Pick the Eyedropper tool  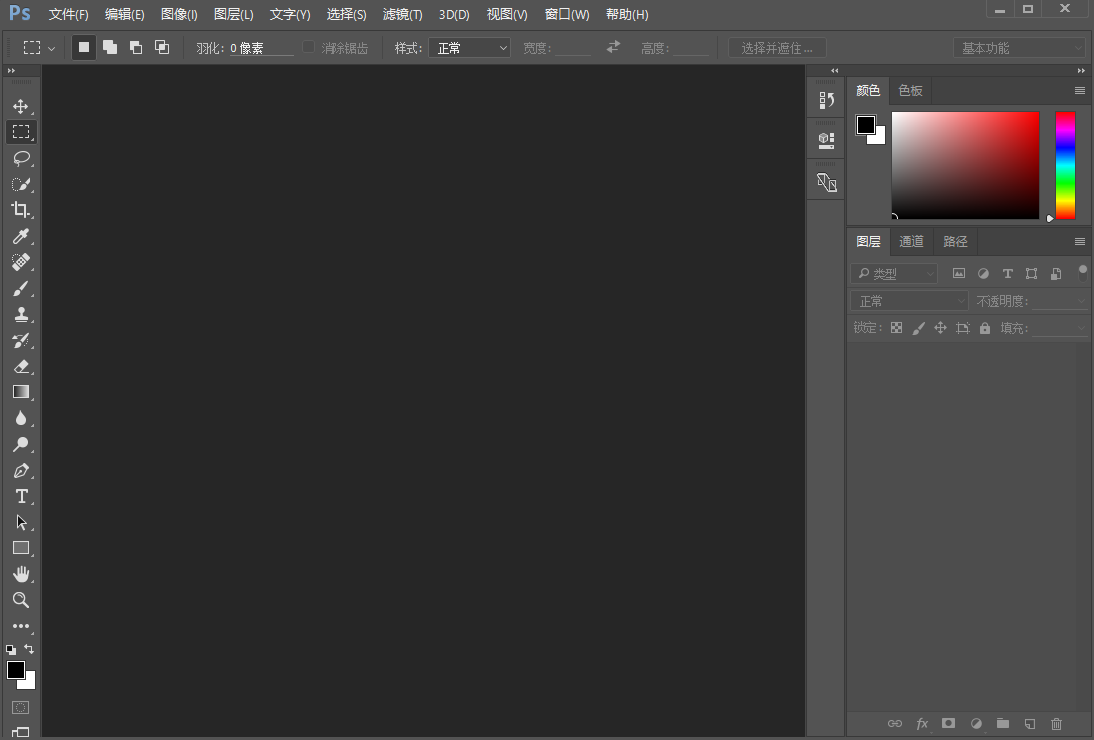pyautogui.click(x=21, y=236)
